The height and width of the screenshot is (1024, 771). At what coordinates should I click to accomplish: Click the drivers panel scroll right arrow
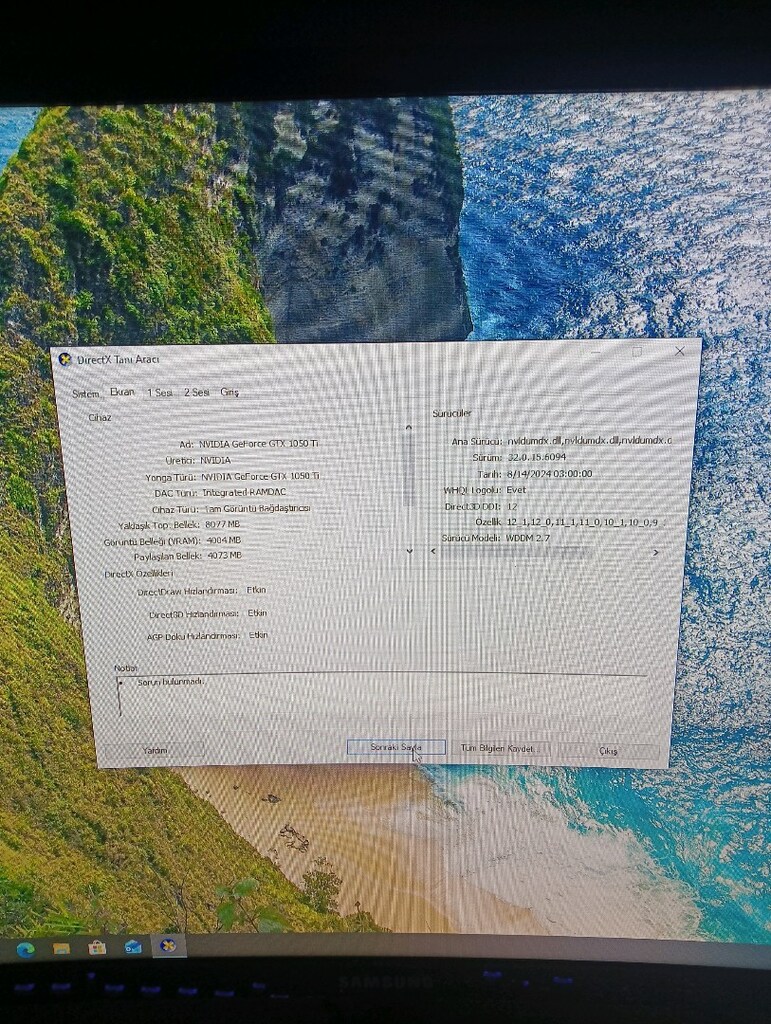click(x=655, y=552)
